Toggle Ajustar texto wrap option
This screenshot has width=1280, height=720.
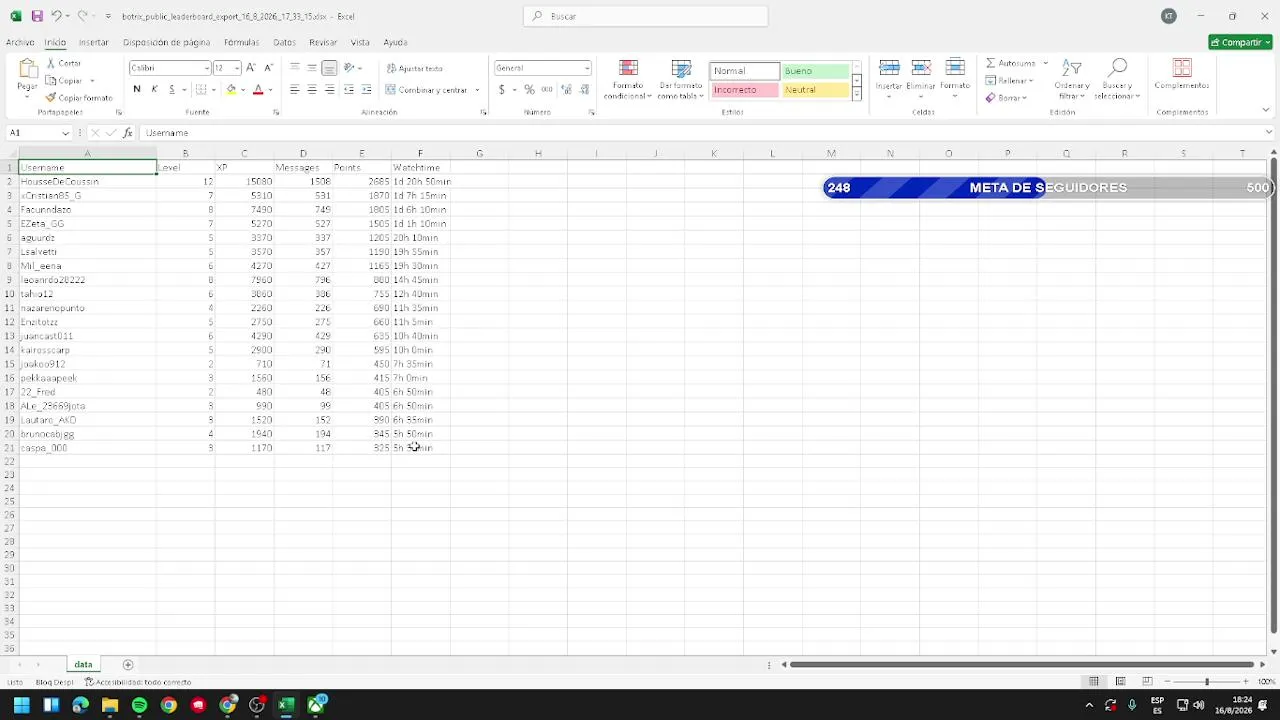415,68
